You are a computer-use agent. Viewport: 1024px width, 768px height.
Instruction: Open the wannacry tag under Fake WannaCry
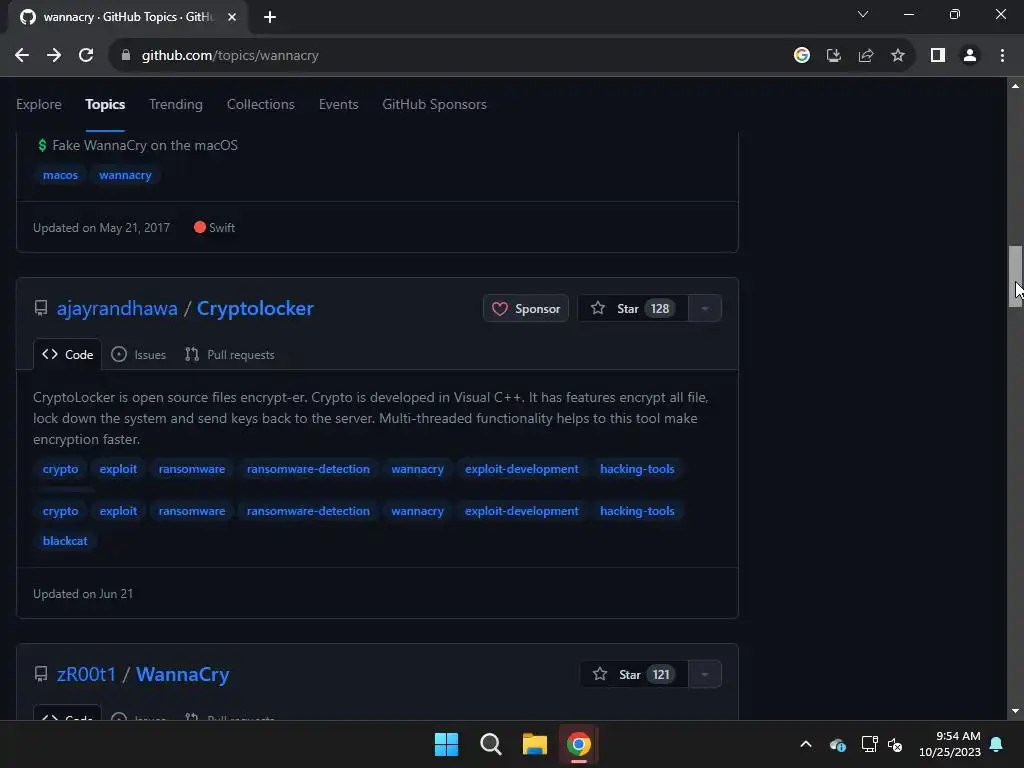[x=125, y=175]
